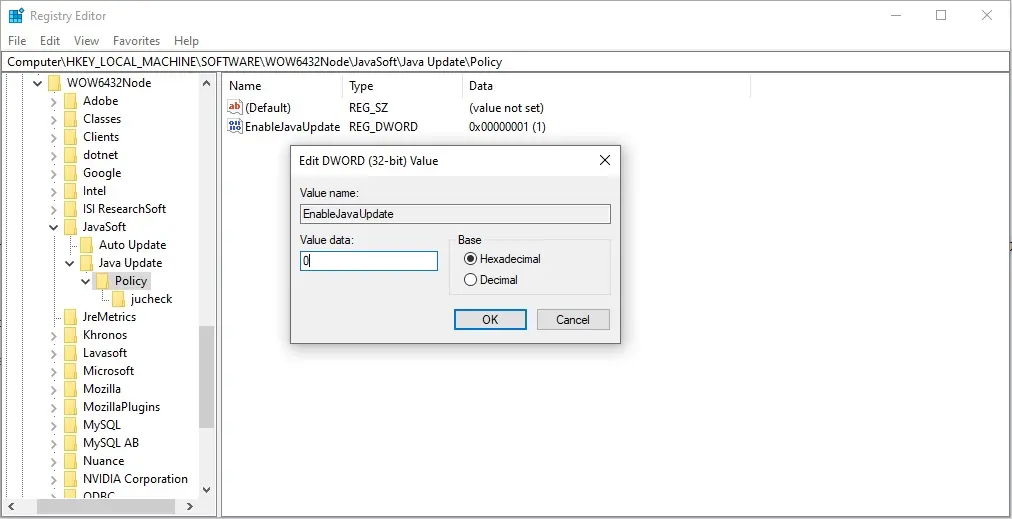Click the (Default) string value icon

235,107
